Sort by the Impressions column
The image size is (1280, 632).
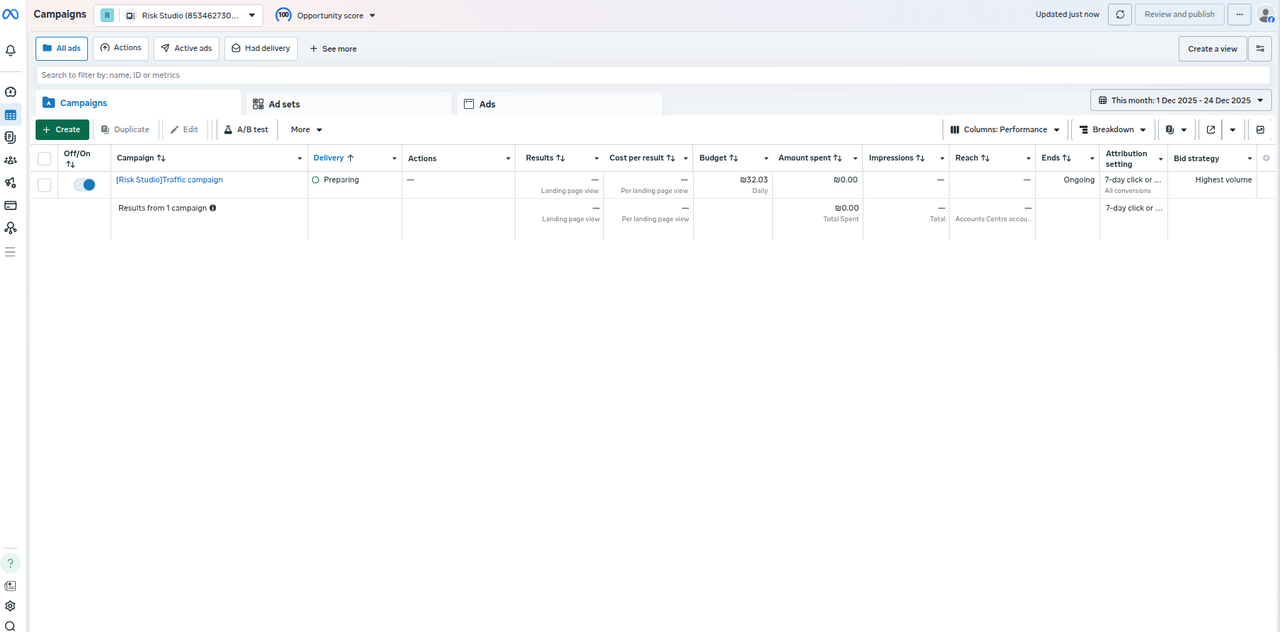point(897,158)
